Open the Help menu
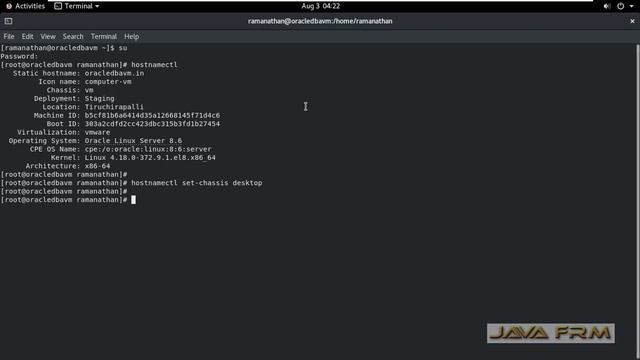This screenshot has height=360, width=640. pos(131,36)
